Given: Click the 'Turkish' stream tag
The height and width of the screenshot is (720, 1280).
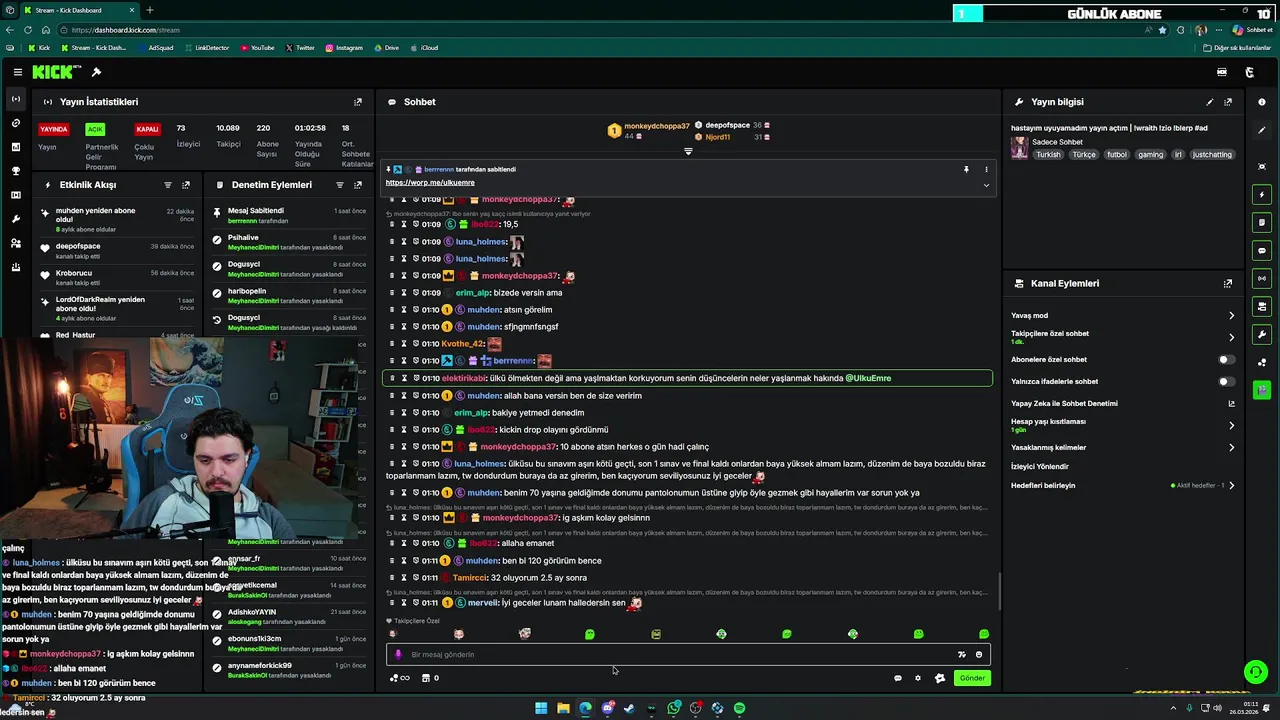Looking at the screenshot, I should tap(1048, 155).
